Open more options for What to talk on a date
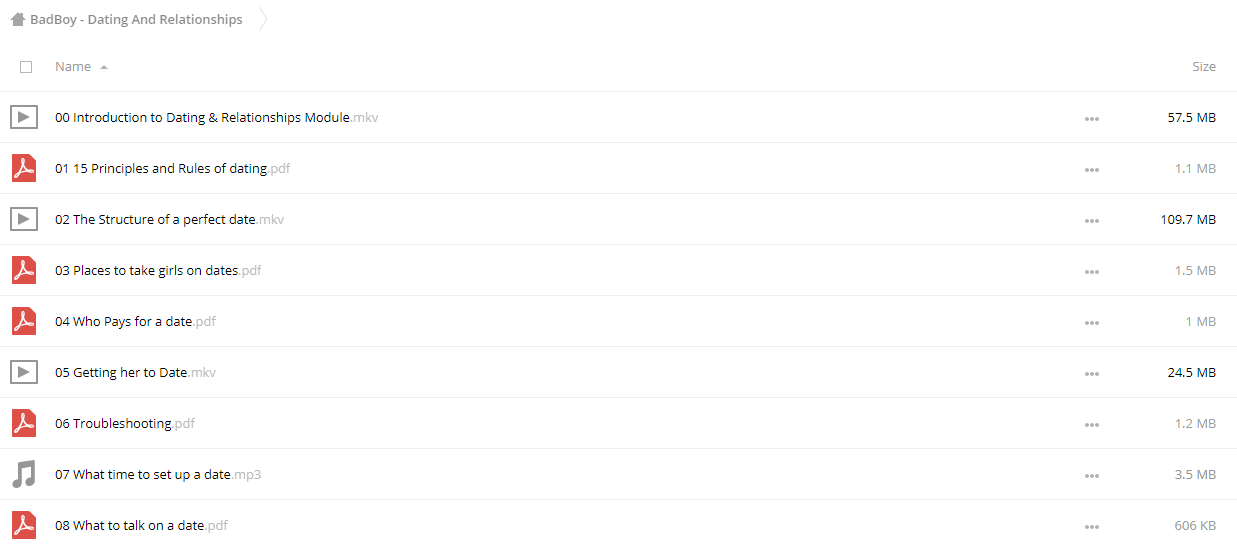This screenshot has width=1237, height=545. click(1091, 526)
